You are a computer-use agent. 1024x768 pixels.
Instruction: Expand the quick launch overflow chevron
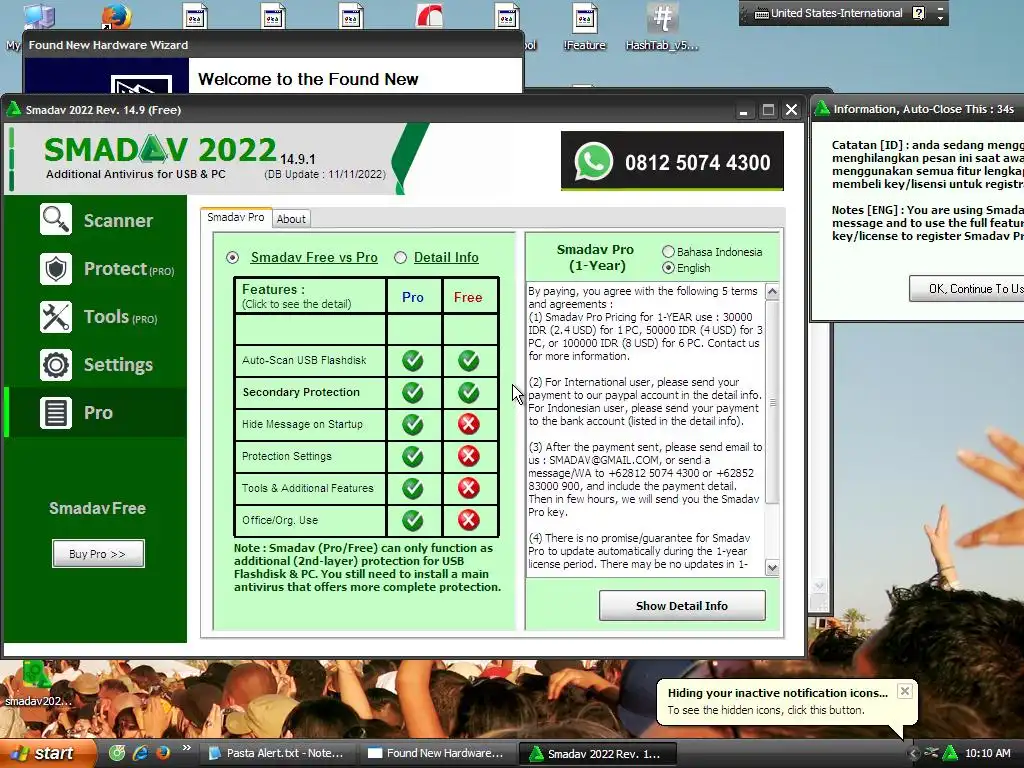pos(187,748)
